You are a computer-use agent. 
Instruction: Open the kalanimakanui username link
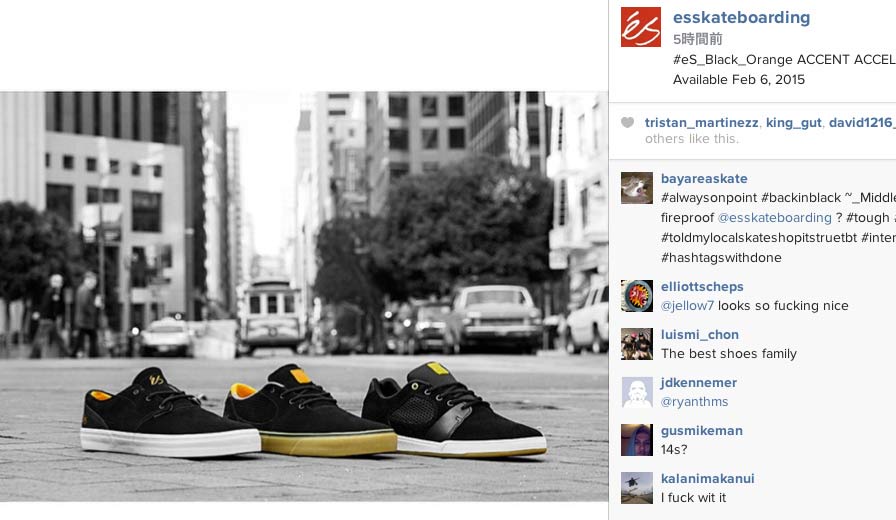707,478
